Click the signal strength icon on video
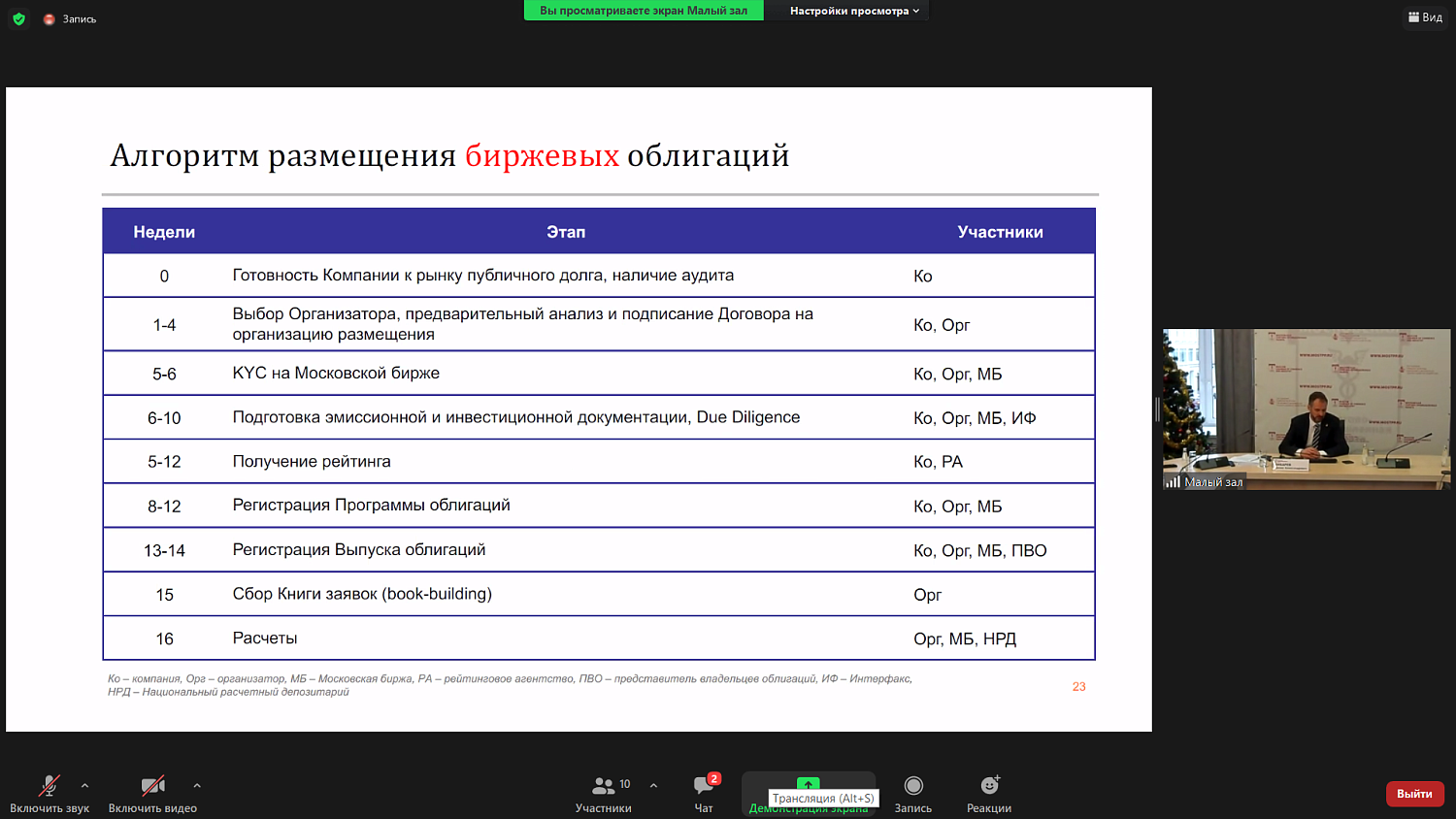The image size is (1456, 819). 1173,481
